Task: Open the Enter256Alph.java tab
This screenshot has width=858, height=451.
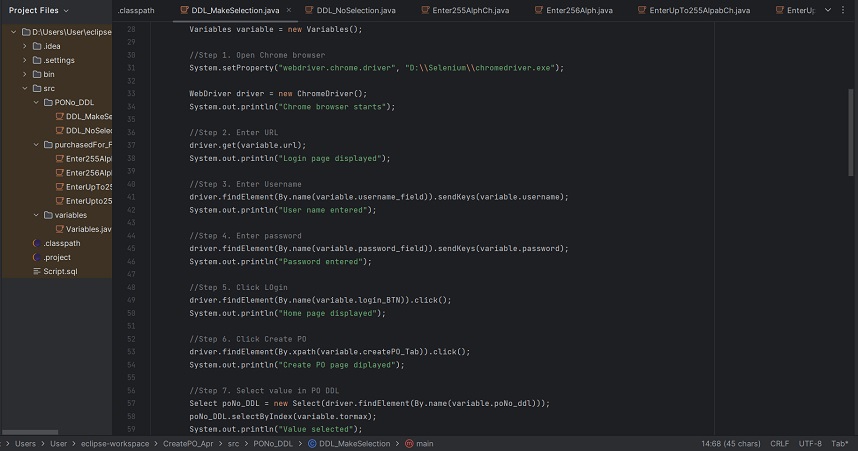Action: (573, 10)
